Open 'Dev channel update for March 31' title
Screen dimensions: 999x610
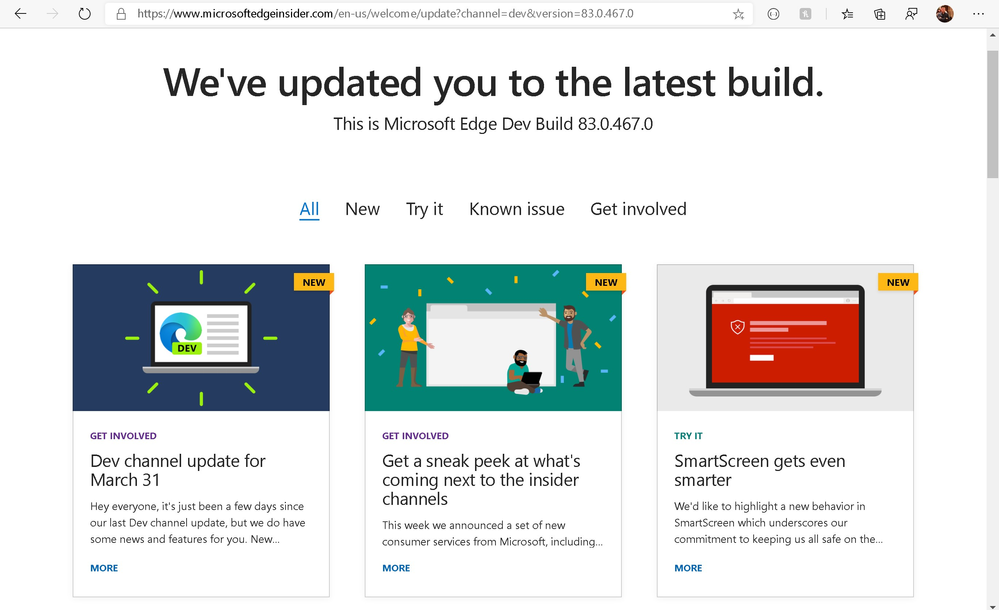178,470
